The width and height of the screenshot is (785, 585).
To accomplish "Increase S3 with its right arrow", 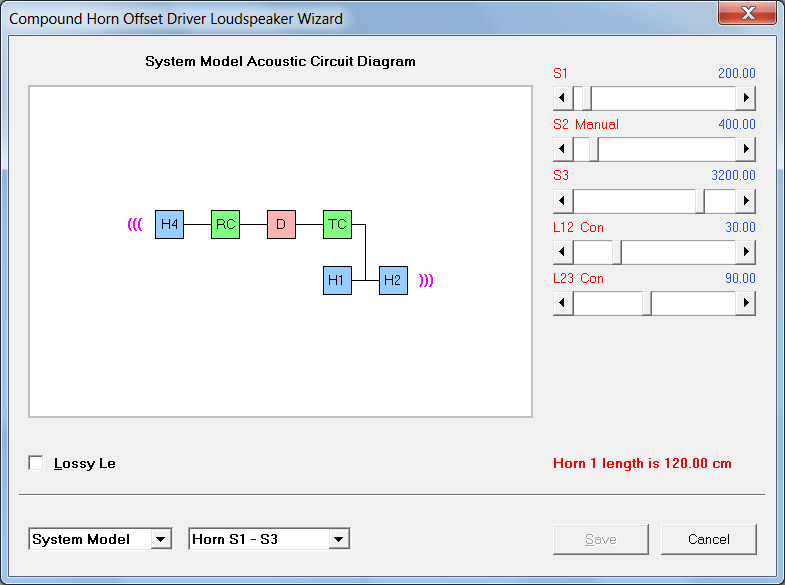I will 745,201.
